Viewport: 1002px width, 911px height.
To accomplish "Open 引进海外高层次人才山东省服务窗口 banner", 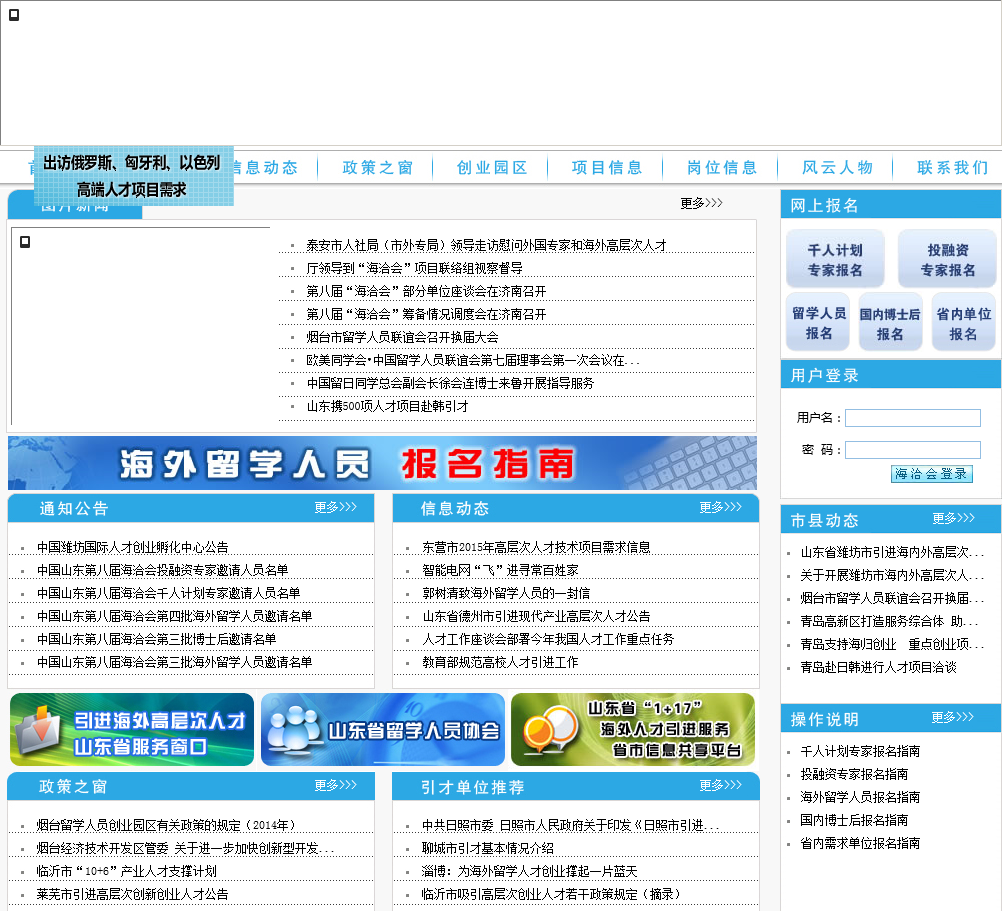I will pos(132,730).
